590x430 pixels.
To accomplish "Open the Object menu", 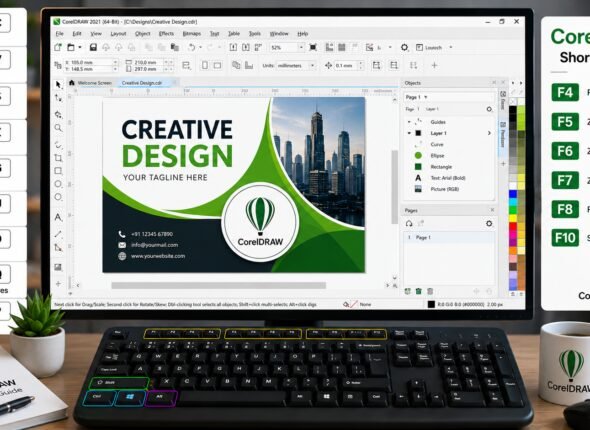I will pos(143,33).
